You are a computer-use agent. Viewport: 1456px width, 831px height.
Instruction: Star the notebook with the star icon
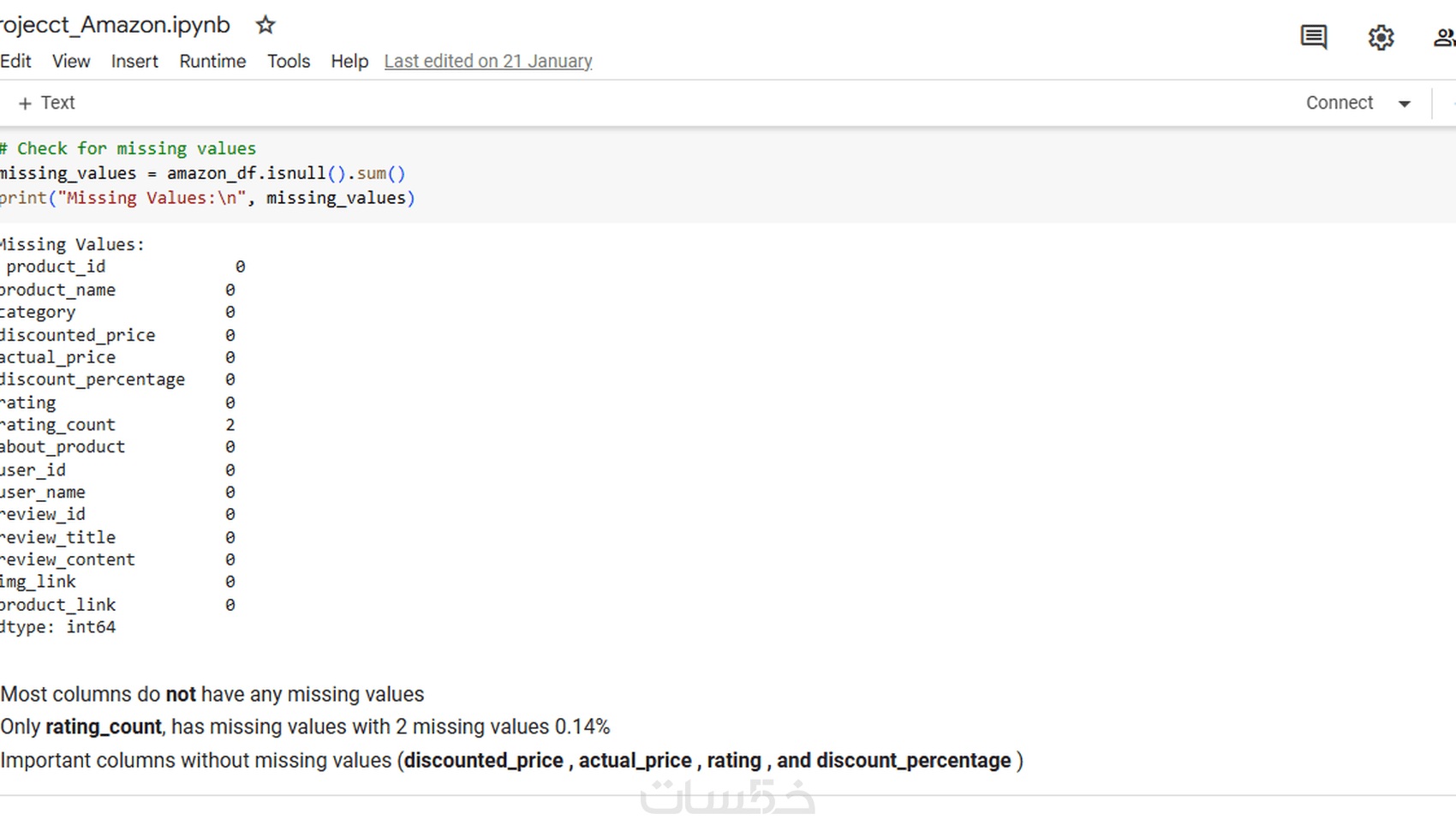click(266, 26)
